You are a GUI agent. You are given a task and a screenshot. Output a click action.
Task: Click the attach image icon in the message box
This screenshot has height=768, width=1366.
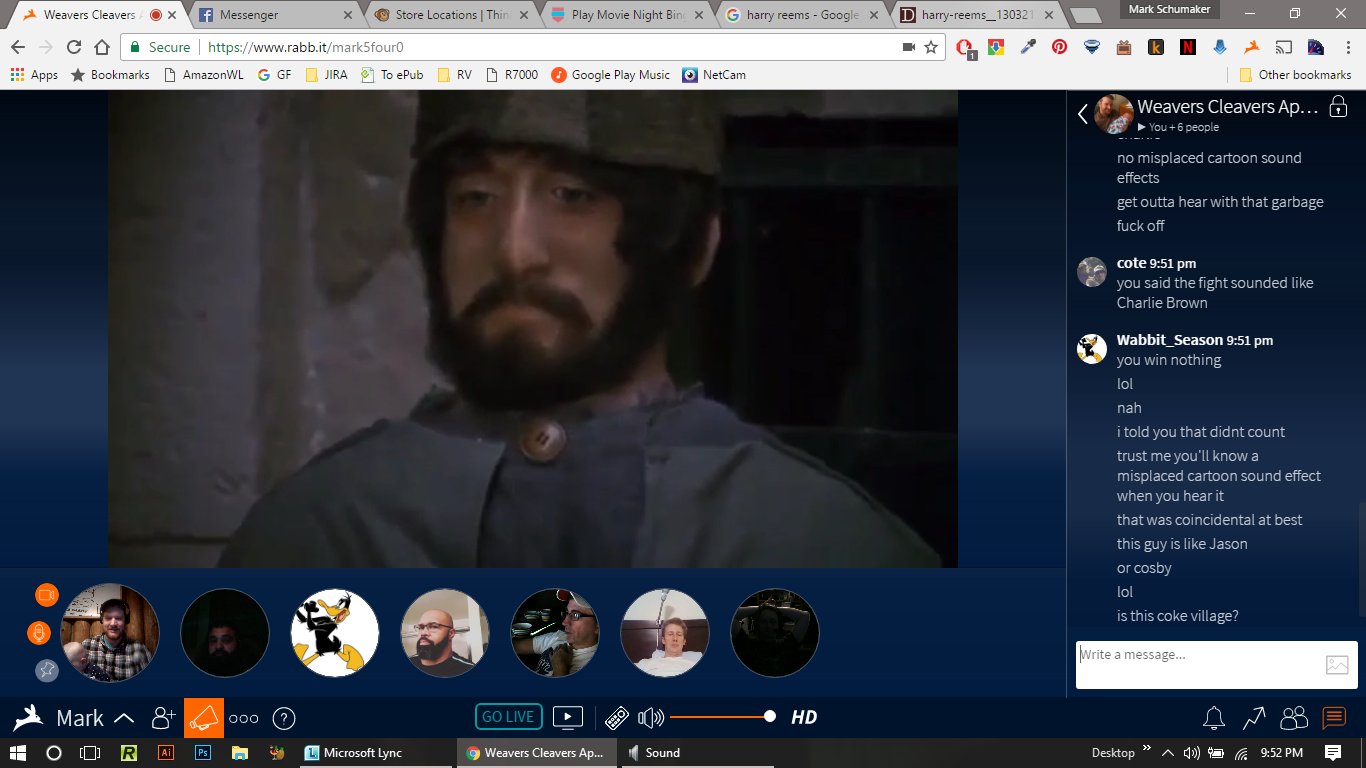tap(1337, 664)
